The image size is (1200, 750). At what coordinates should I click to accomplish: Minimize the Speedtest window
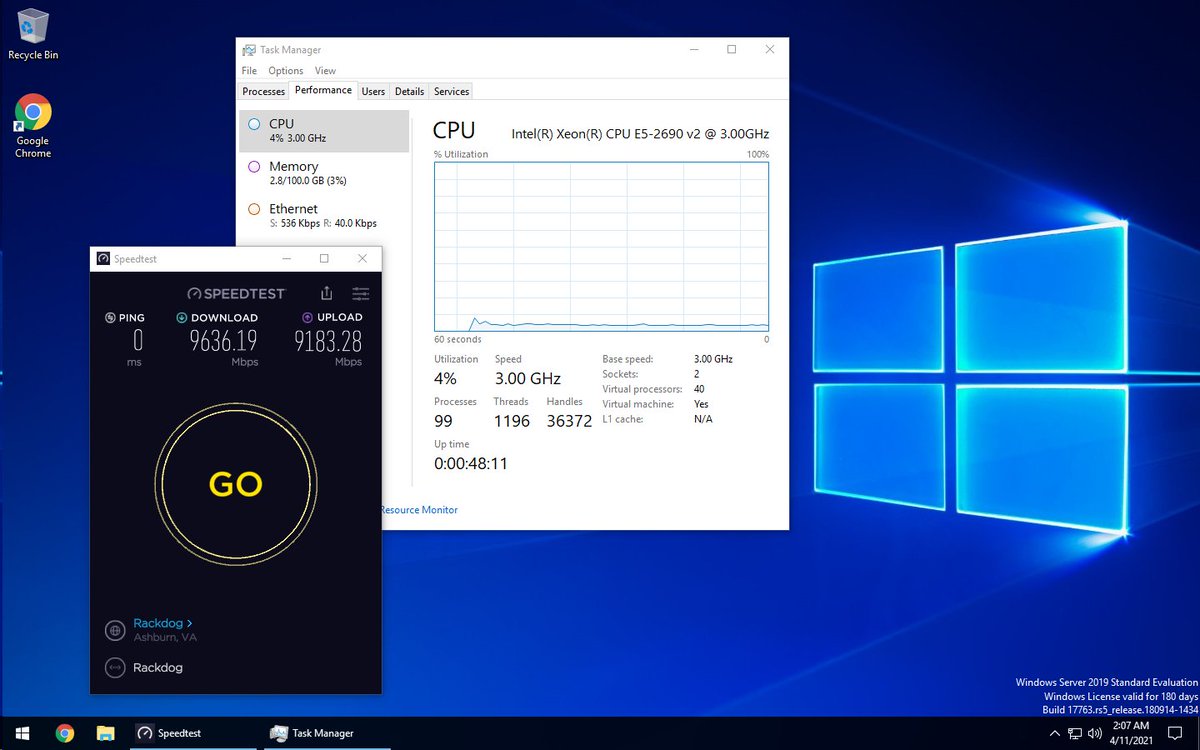[286, 259]
